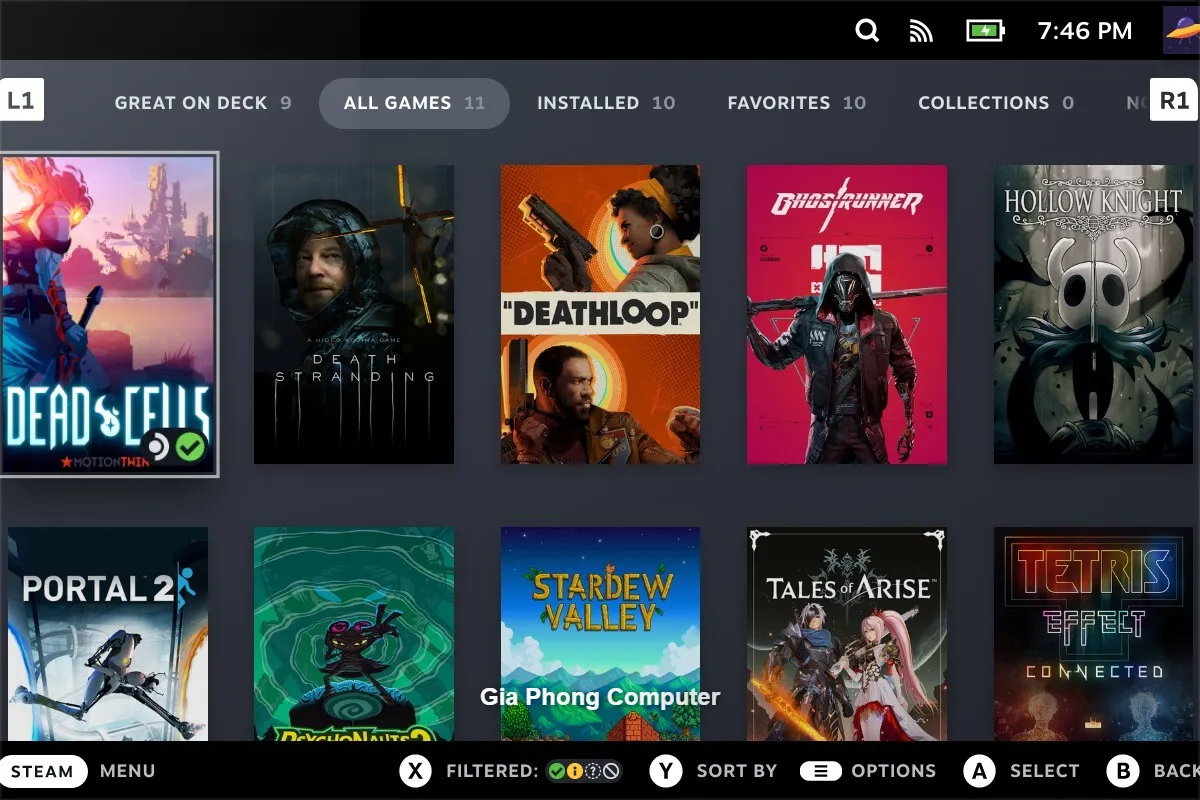Select the Tales of Arise cover

point(847,634)
